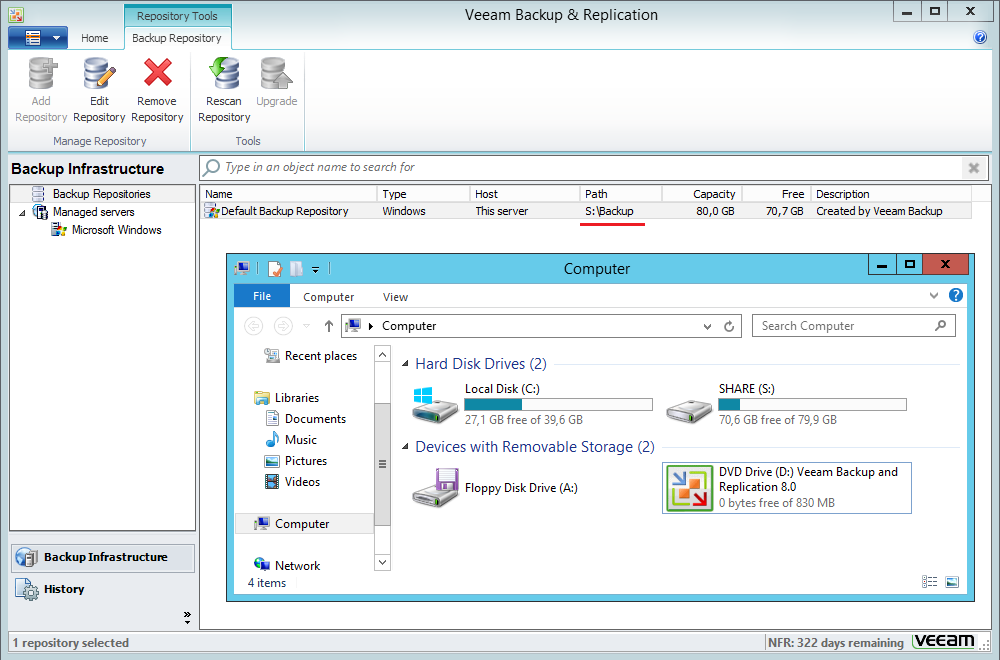Open the File menu in Computer window

pyautogui.click(x=261, y=297)
